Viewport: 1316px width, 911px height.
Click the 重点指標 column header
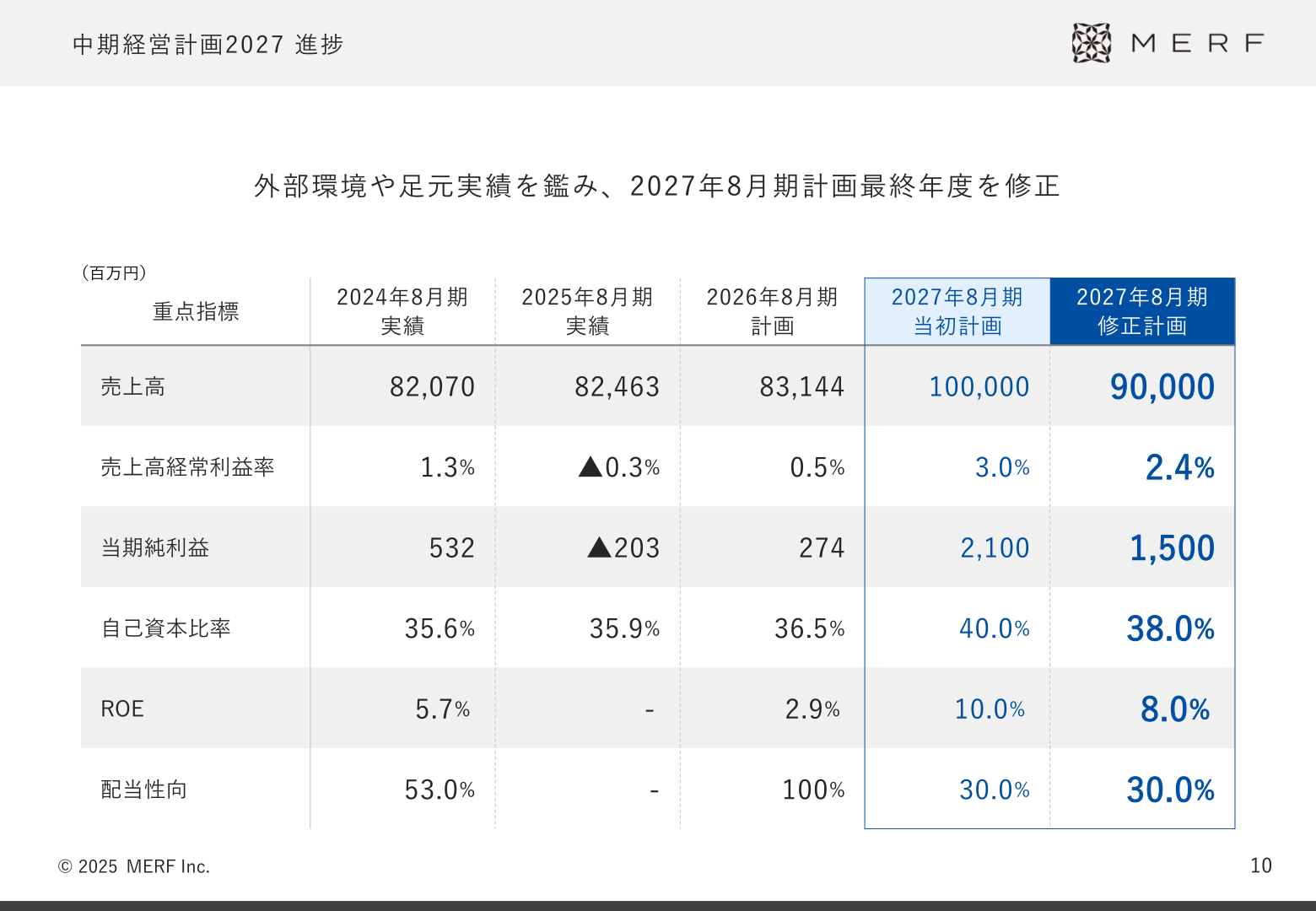tap(196, 311)
